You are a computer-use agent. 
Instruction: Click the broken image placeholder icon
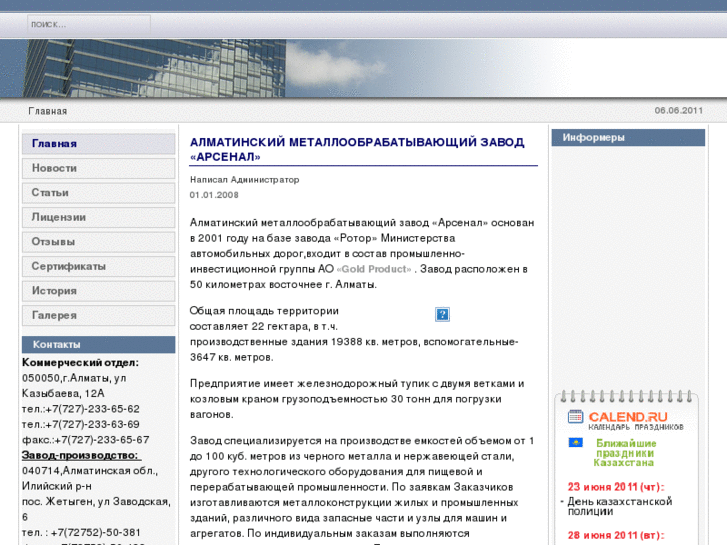[442, 315]
